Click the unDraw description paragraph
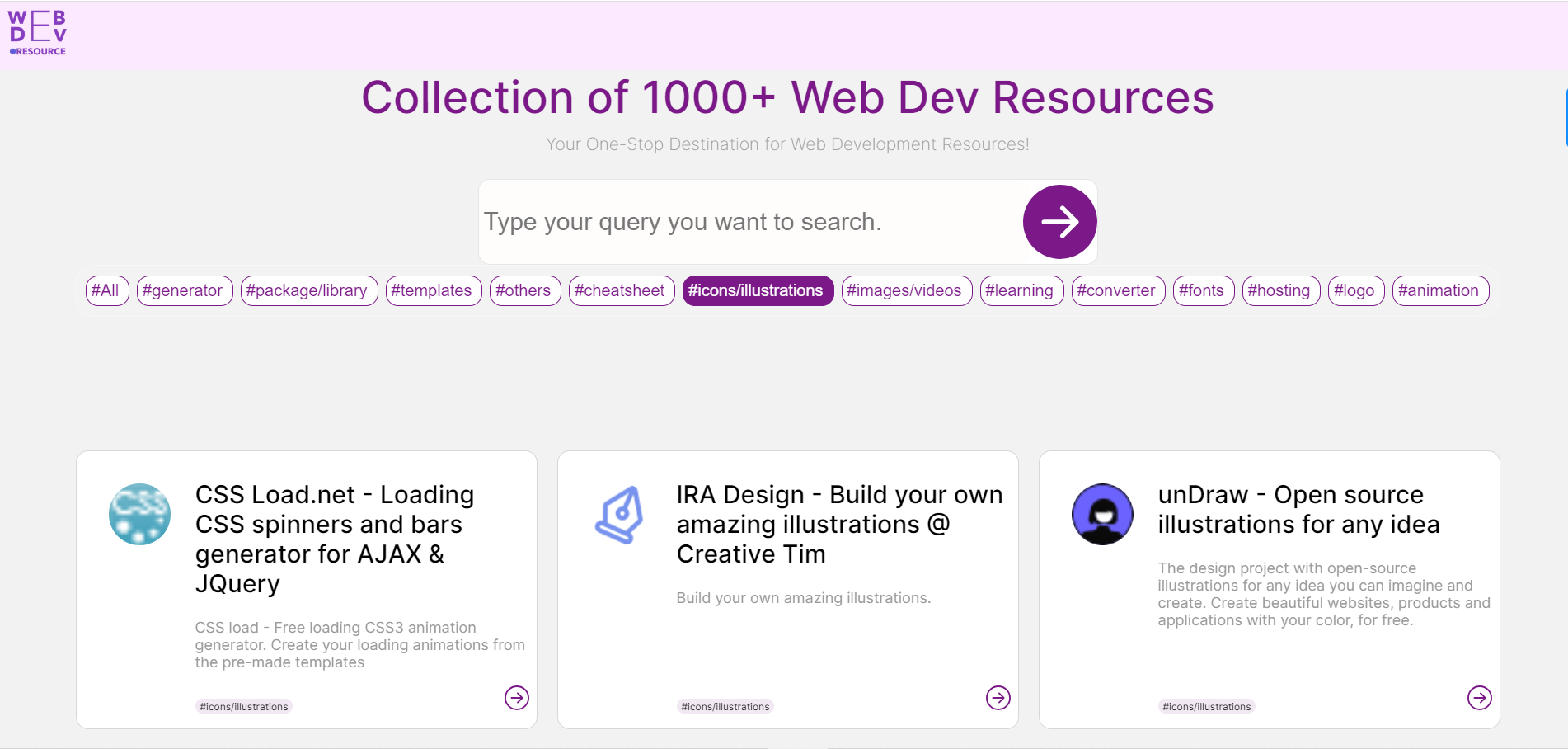 1324,594
